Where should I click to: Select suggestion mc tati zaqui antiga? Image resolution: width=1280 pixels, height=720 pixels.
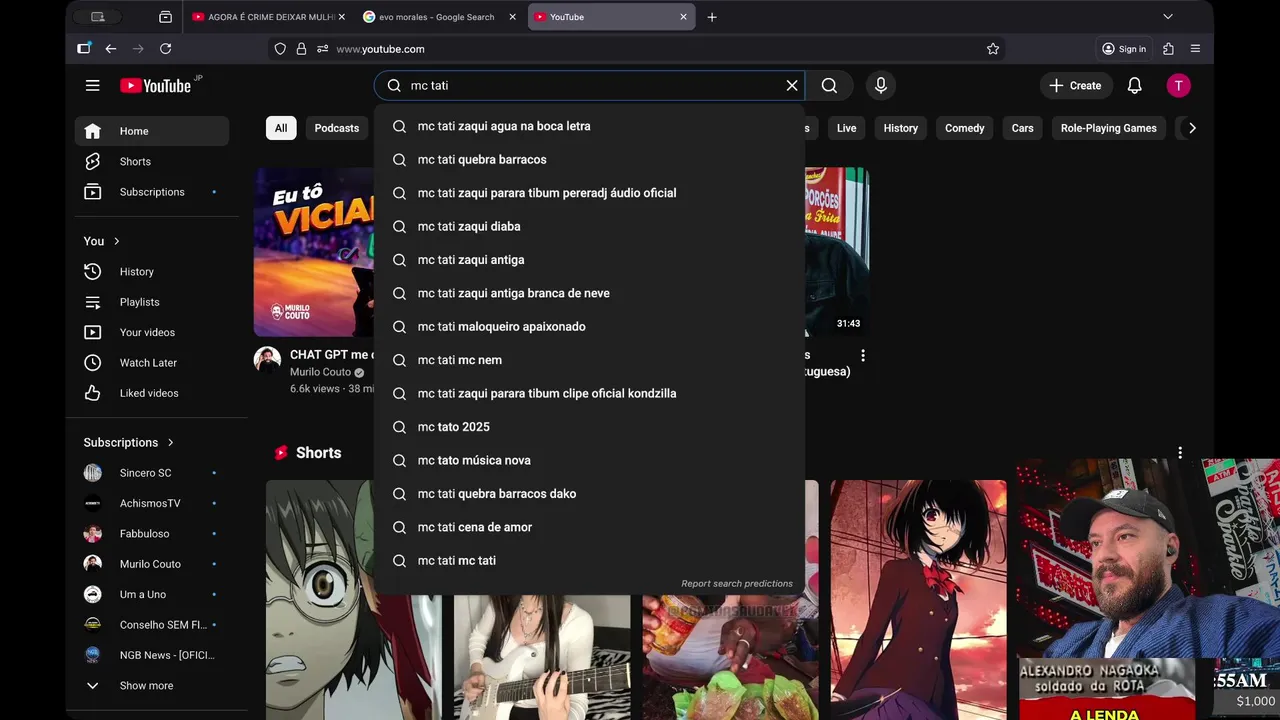pyautogui.click(x=589, y=260)
